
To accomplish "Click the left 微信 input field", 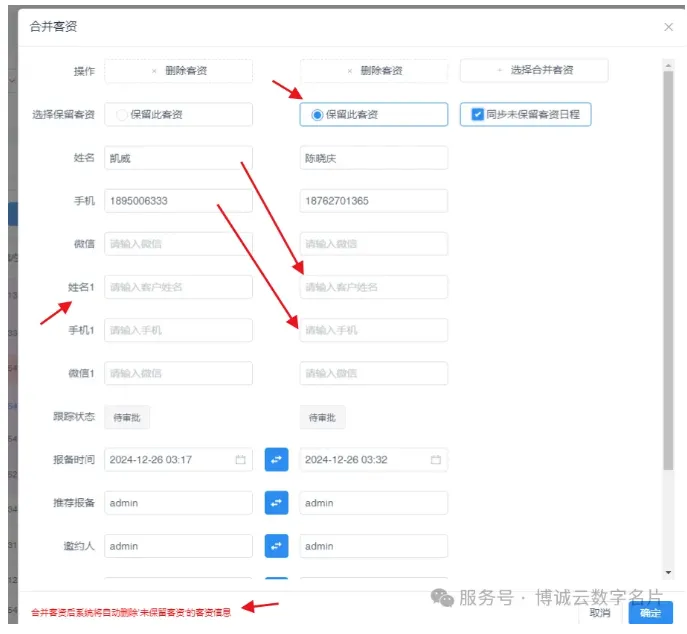I will (x=178, y=244).
